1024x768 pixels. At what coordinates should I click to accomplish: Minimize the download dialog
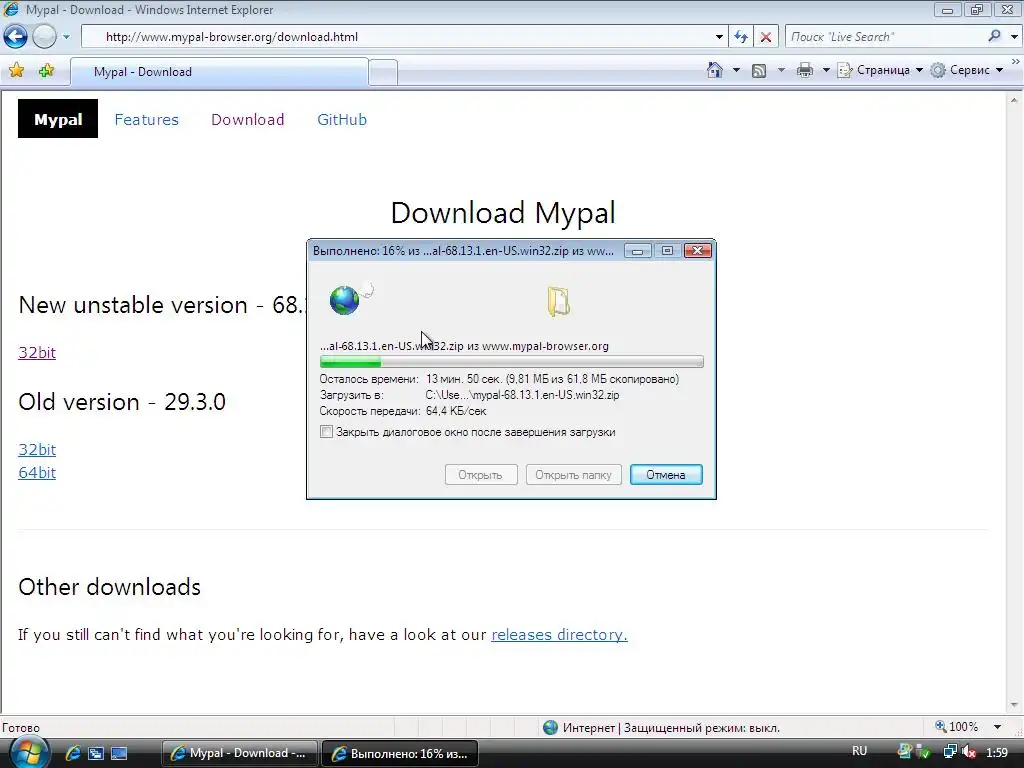637,251
